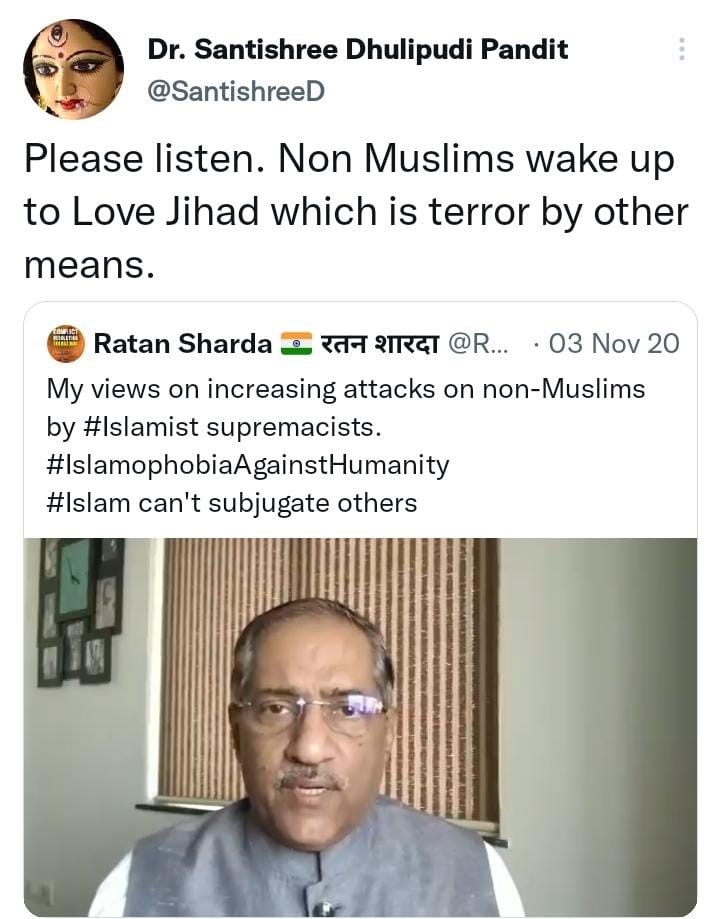
Task: Open the truncated @R... handle
Action: click(x=479, y=343)
